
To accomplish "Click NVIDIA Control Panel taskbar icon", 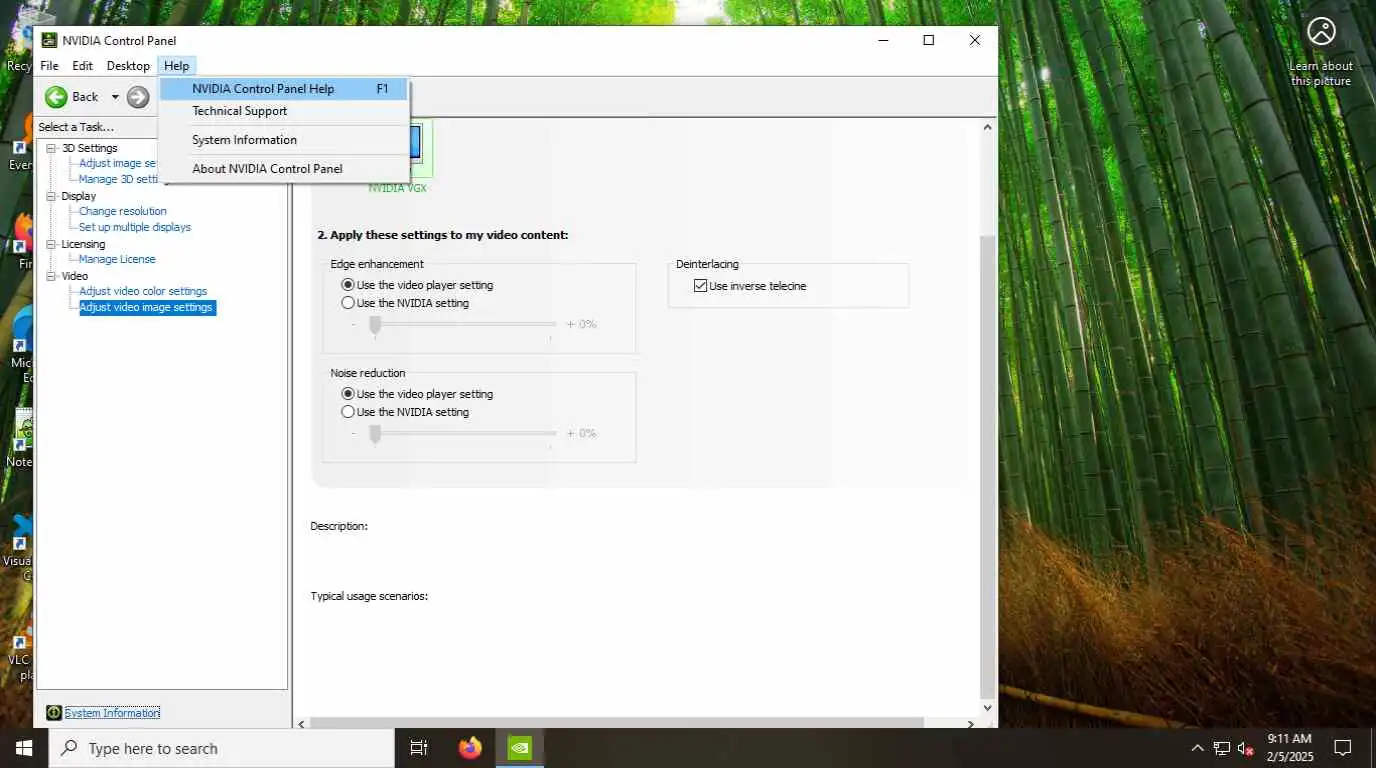I will point(520,748).
